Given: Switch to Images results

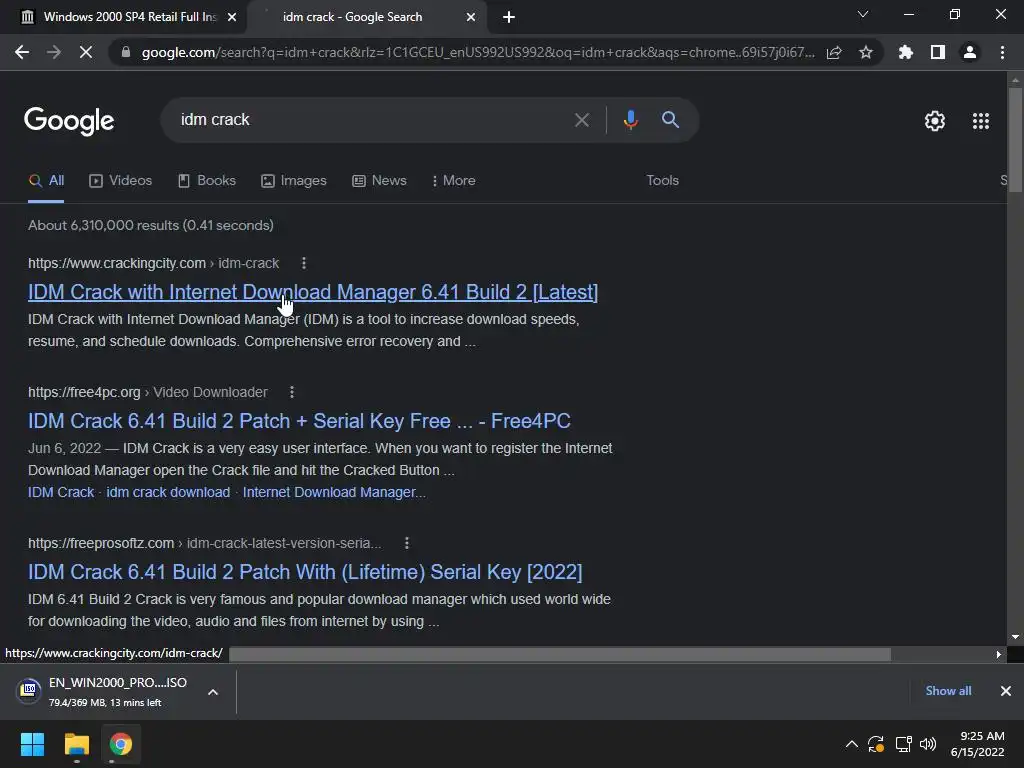Looking at the screenshot, I should pyautogui.click(x=294, y=181).
